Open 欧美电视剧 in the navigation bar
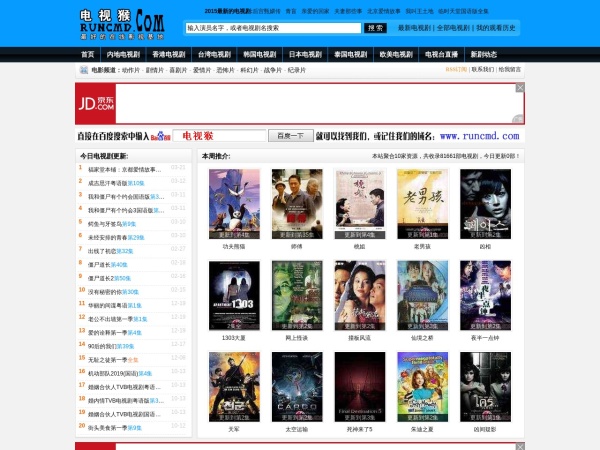Viewport: 600px width, 450px height. point(396,54)
